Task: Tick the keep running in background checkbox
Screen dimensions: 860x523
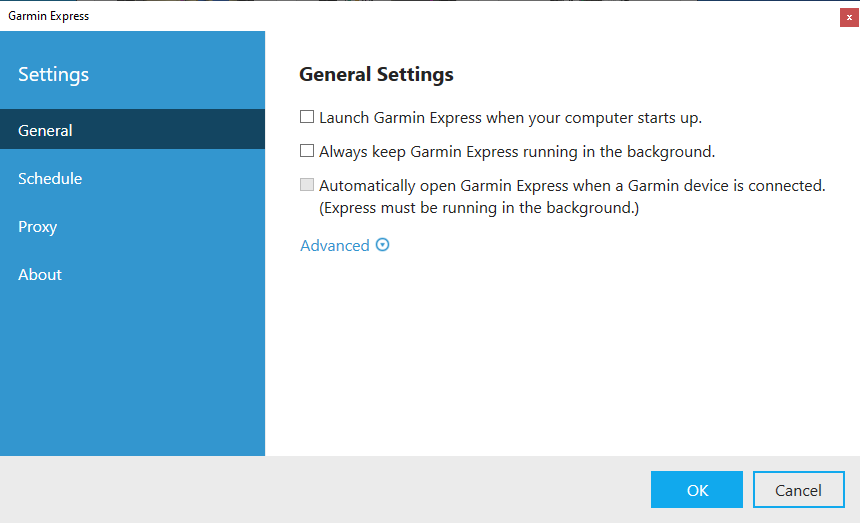Action: click(307, 151)
